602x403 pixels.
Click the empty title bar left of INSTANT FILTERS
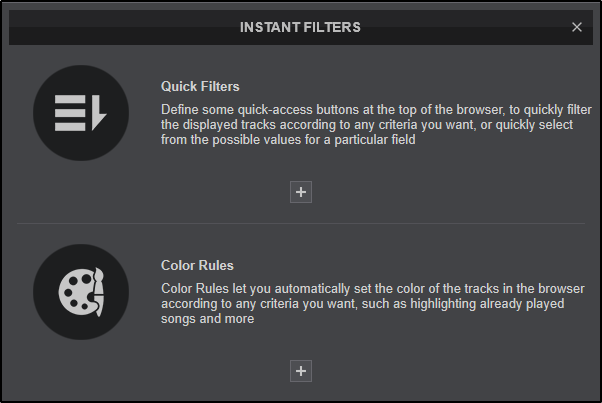pyautogui.click(x=120, y=27)
